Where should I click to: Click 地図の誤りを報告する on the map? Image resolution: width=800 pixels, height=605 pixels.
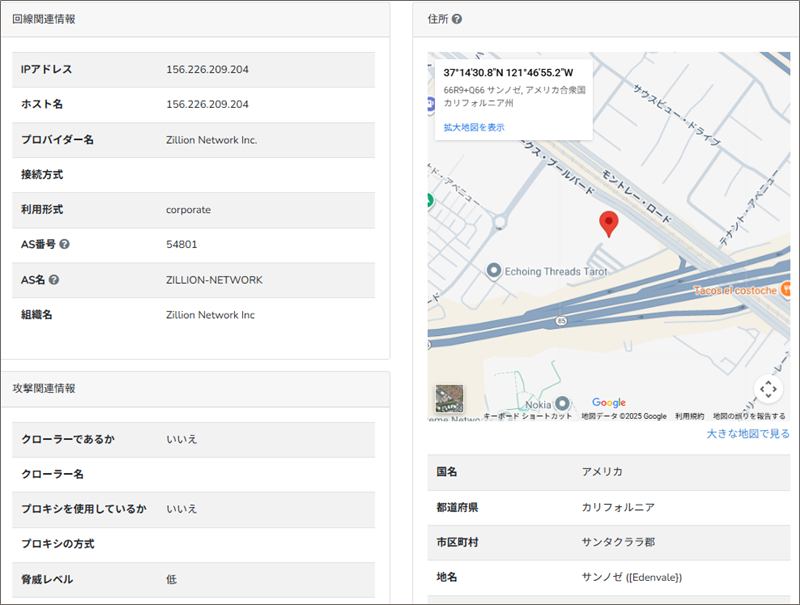pos(749,416)
